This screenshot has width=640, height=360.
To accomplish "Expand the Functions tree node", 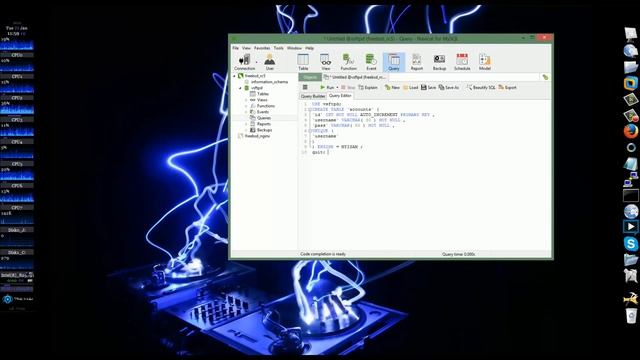I will (246, 106).
